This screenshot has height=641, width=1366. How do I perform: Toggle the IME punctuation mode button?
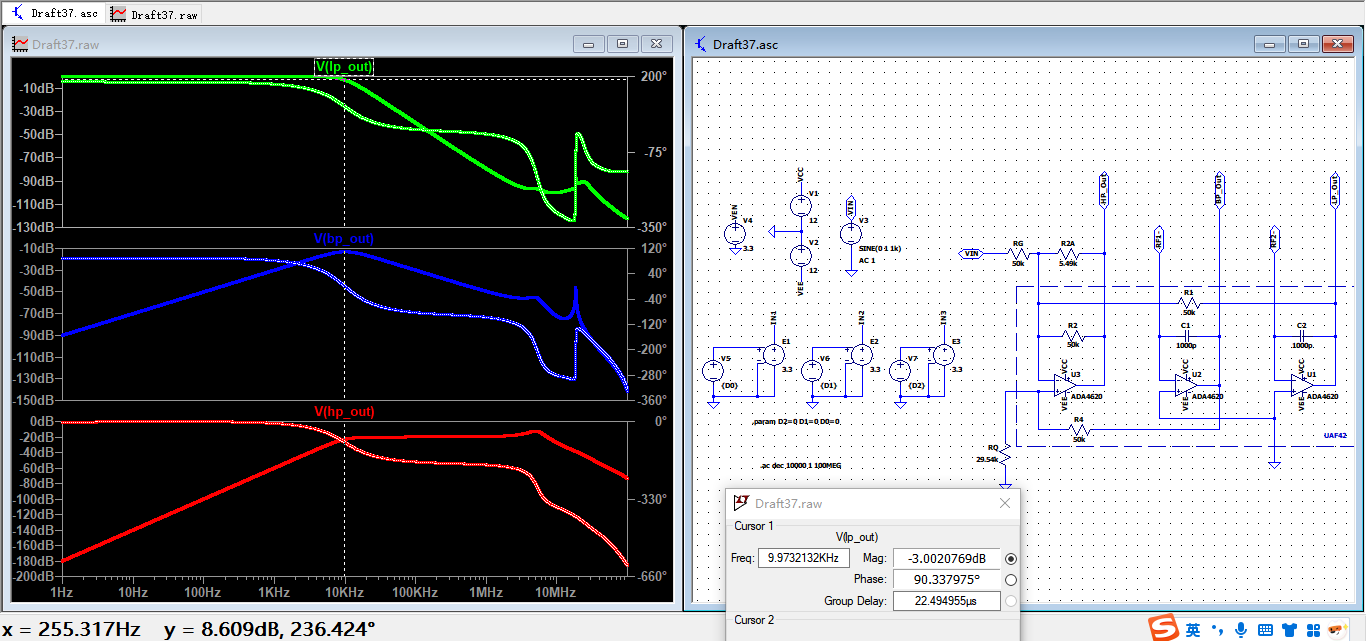(x=1219, y=630)
